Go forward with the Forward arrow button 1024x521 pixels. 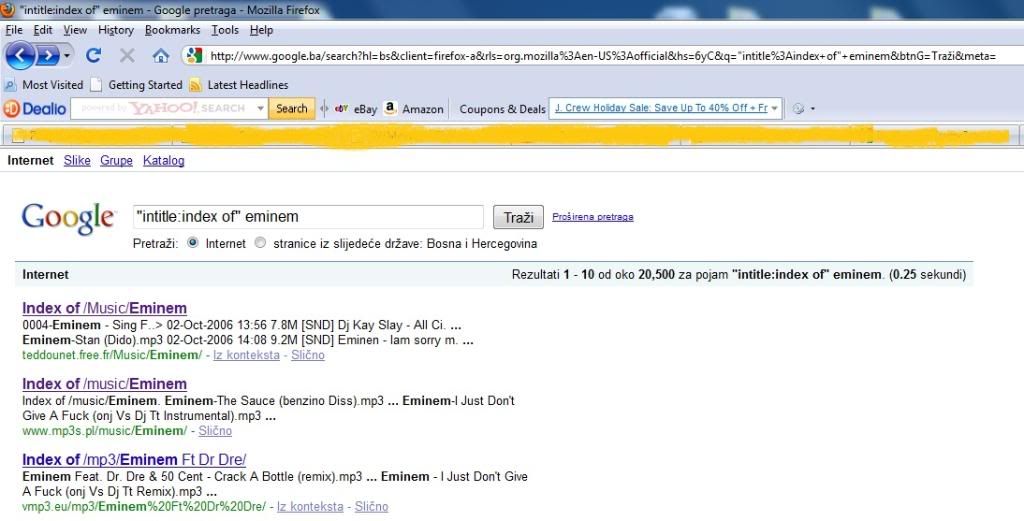48,56
